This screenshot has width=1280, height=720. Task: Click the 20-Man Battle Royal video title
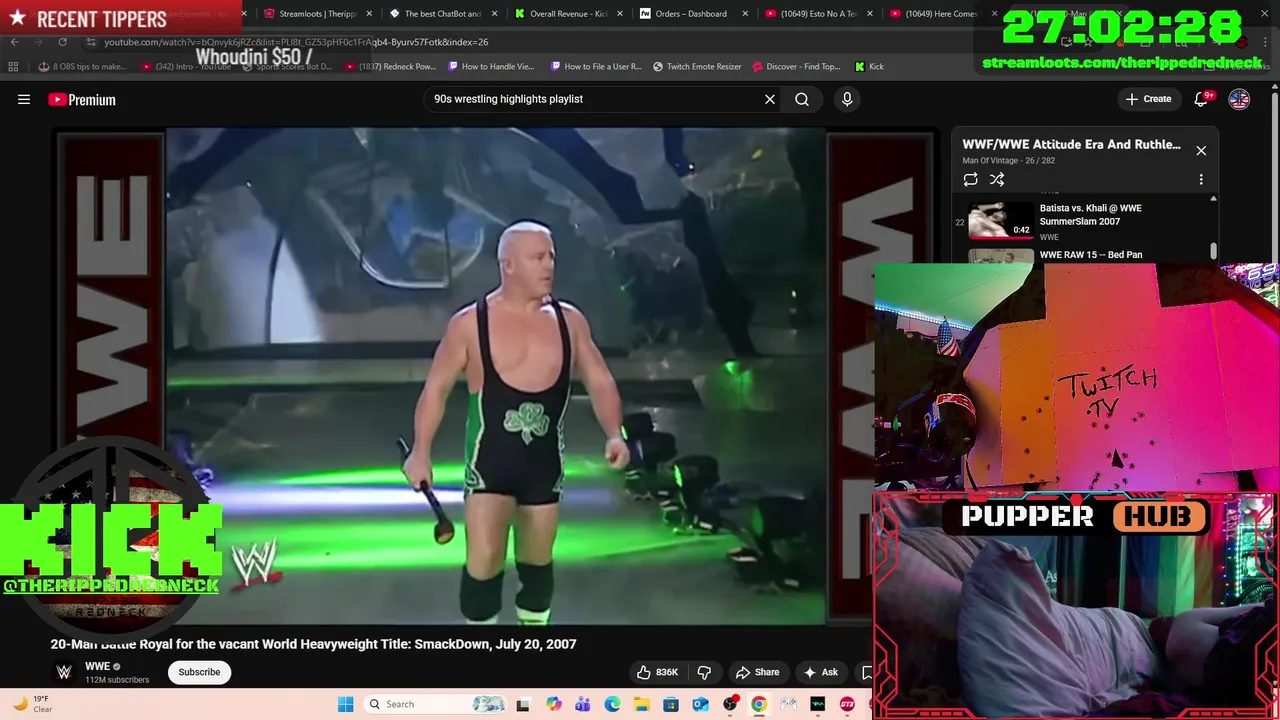click(x=313, y=644)
